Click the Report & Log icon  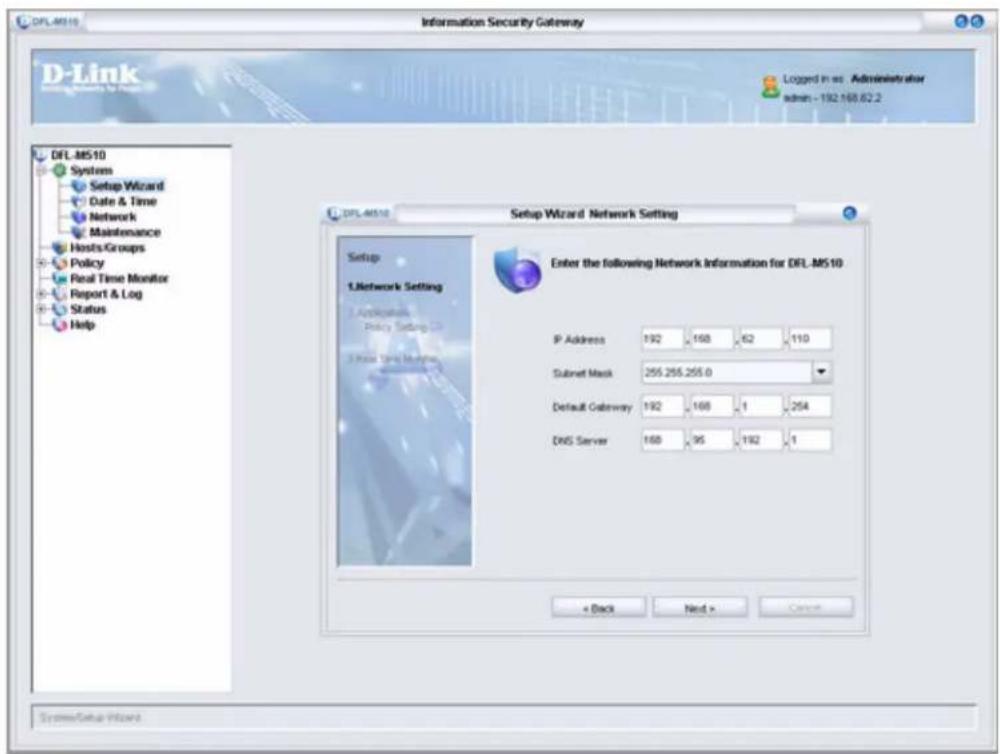tap(60, 294)
